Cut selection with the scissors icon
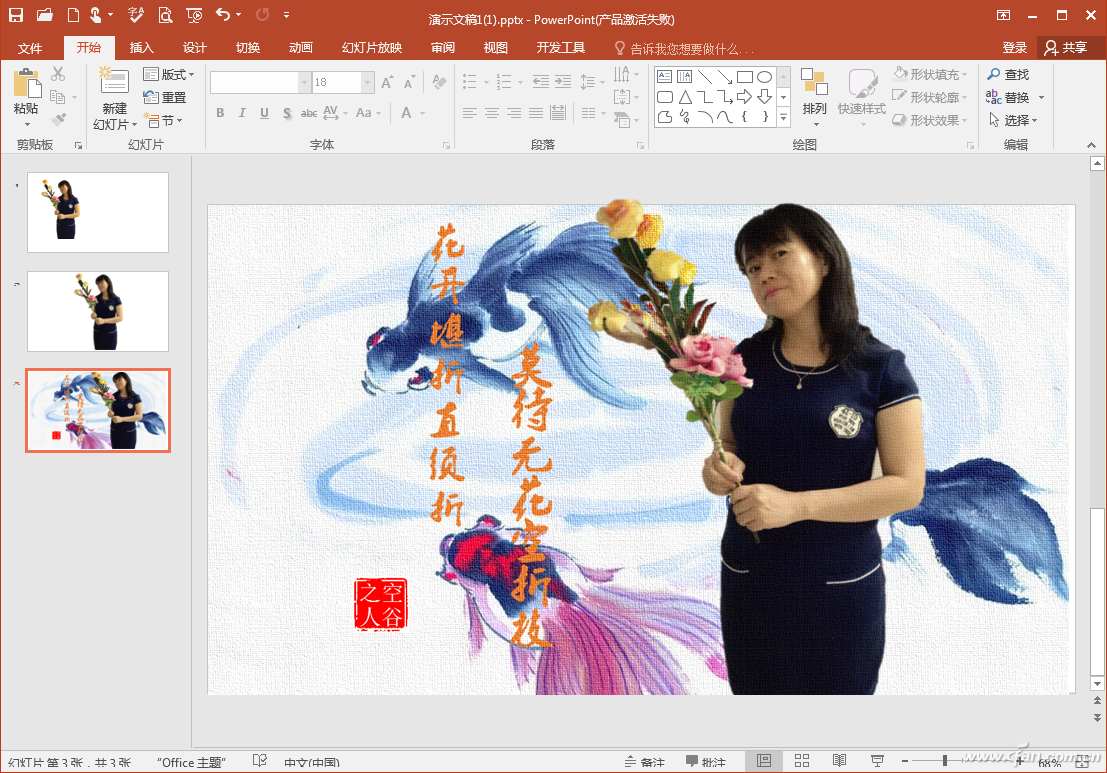The width and height of the screenshot is (1107, 773). coord(59,74)
